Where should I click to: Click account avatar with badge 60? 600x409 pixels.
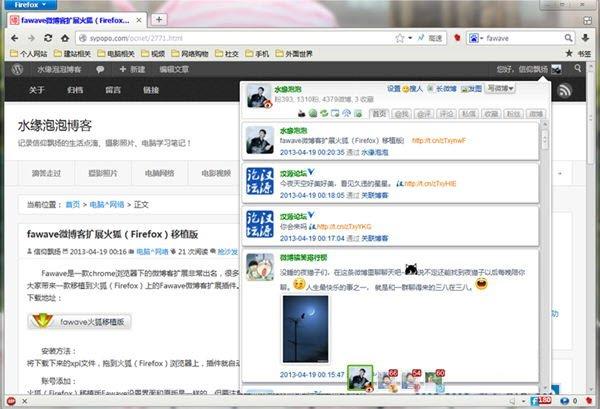[434, 381]
